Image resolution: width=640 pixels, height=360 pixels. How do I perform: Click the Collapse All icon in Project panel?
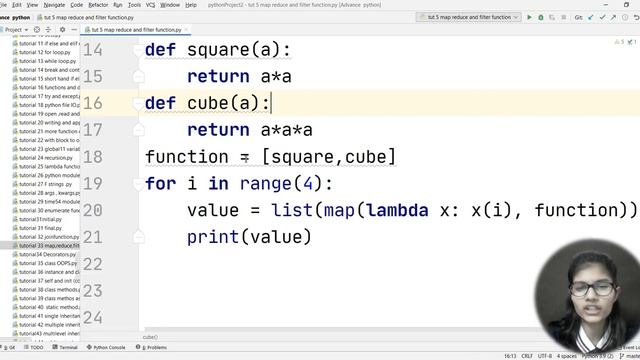click(48, 30)
